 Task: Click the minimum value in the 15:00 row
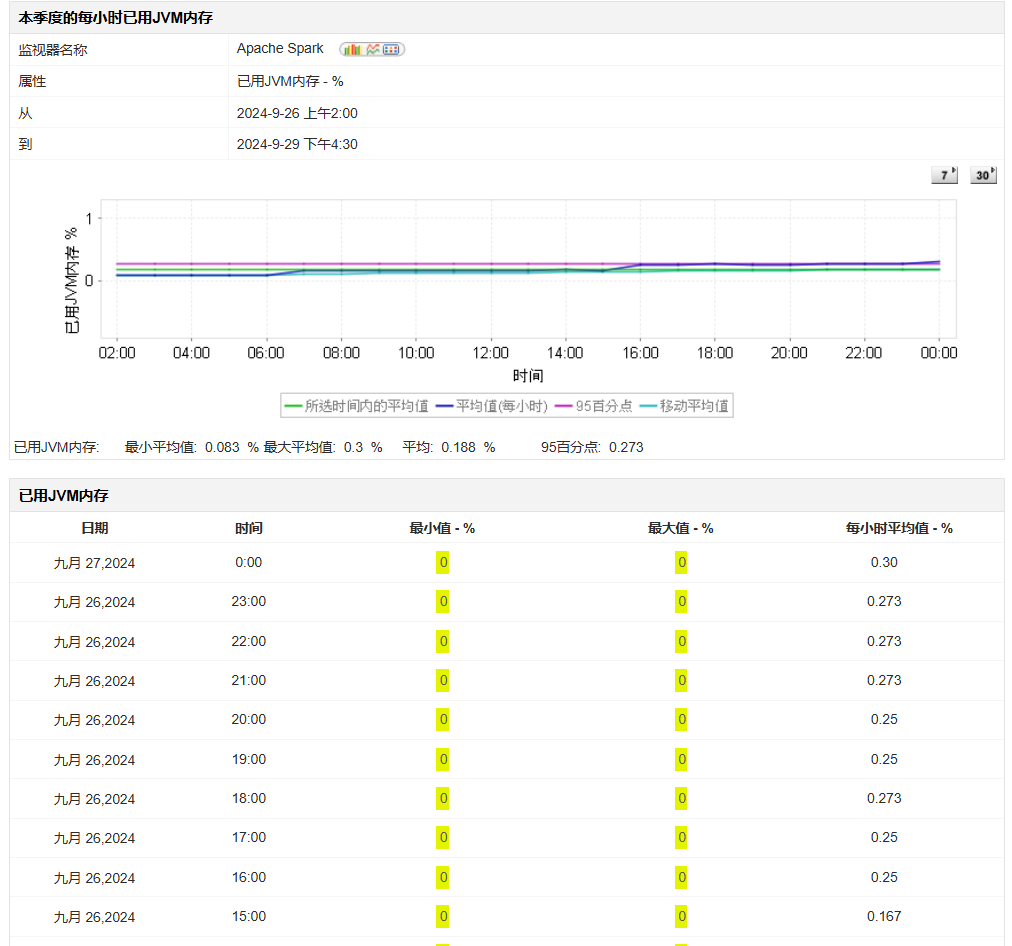(x=443, y=916)
